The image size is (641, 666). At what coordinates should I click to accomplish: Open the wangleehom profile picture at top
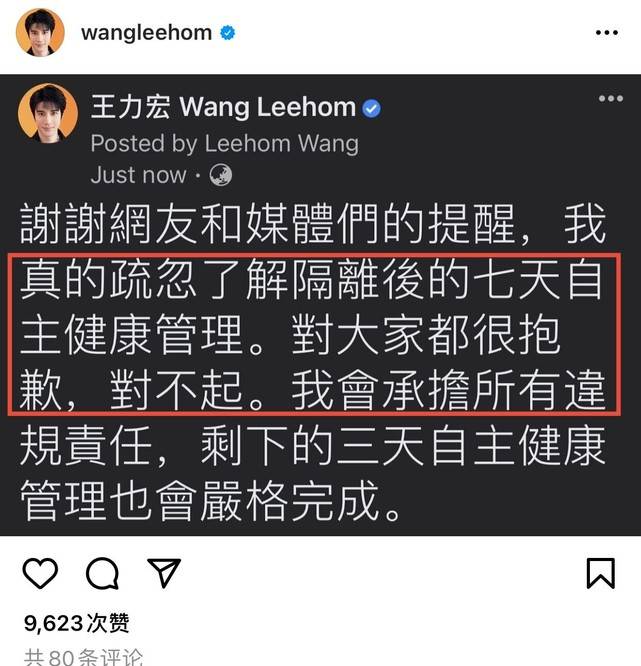click(x=40, y=32)
